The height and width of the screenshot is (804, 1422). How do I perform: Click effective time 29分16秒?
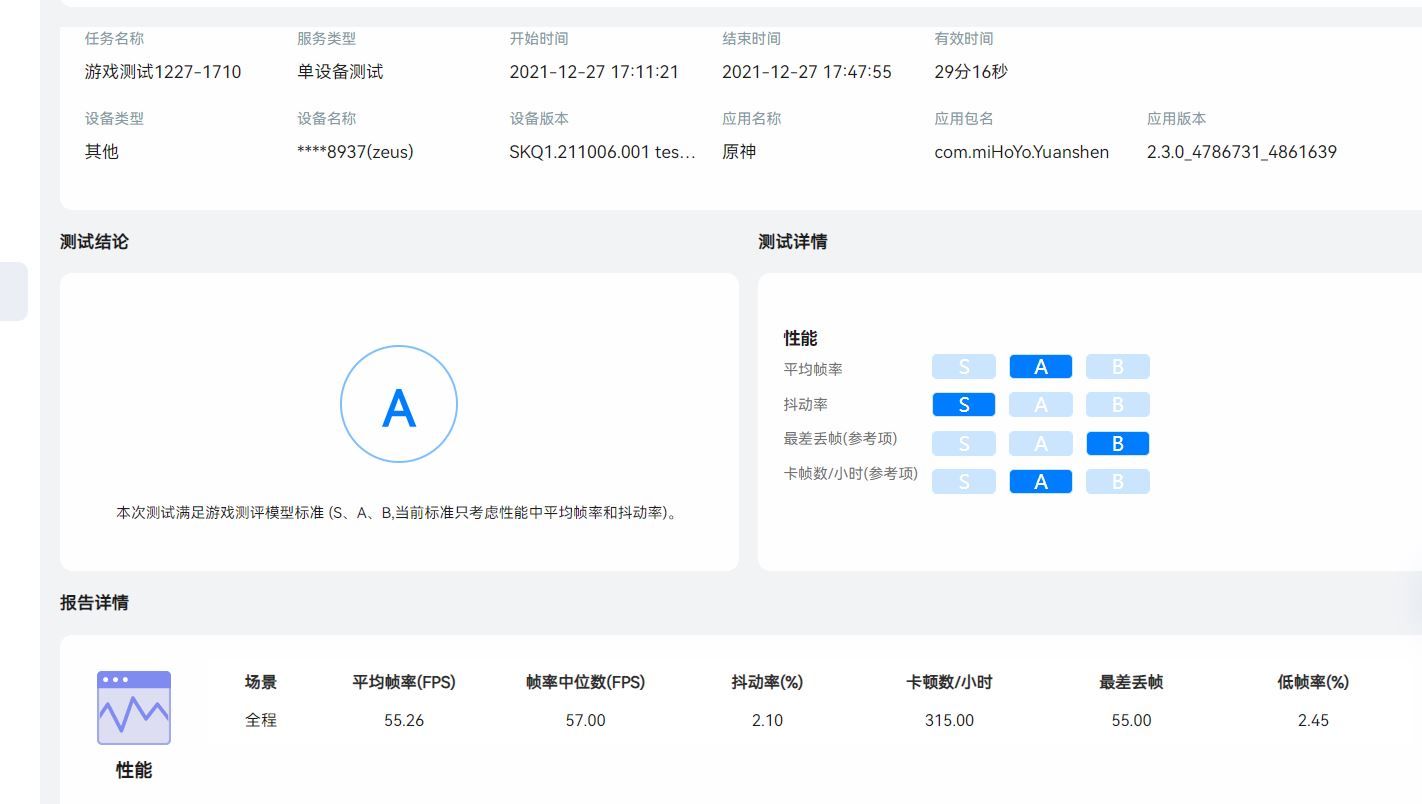tap(971, 72)
